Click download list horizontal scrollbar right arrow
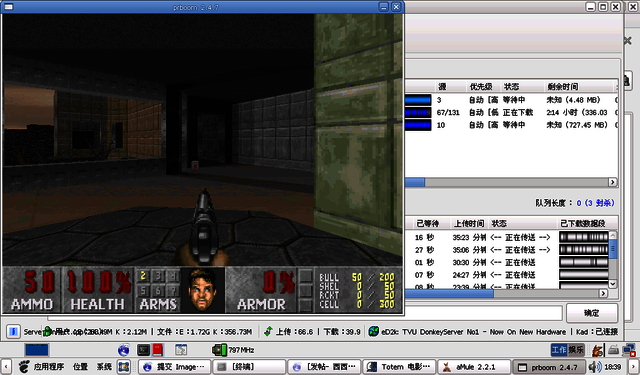 [x=613, y=182]
